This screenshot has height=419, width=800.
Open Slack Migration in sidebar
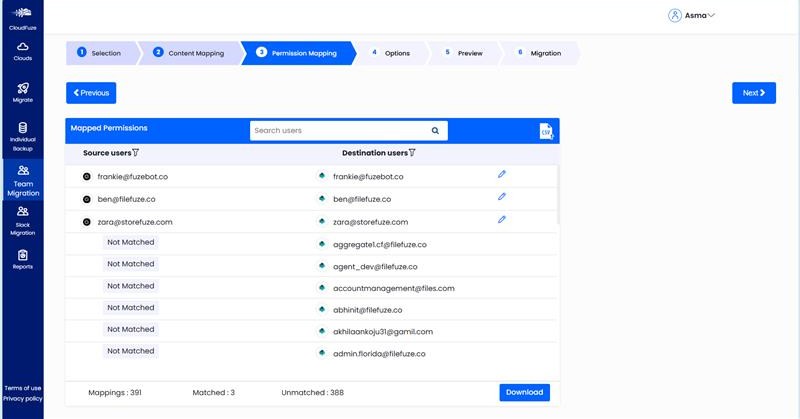22,221
